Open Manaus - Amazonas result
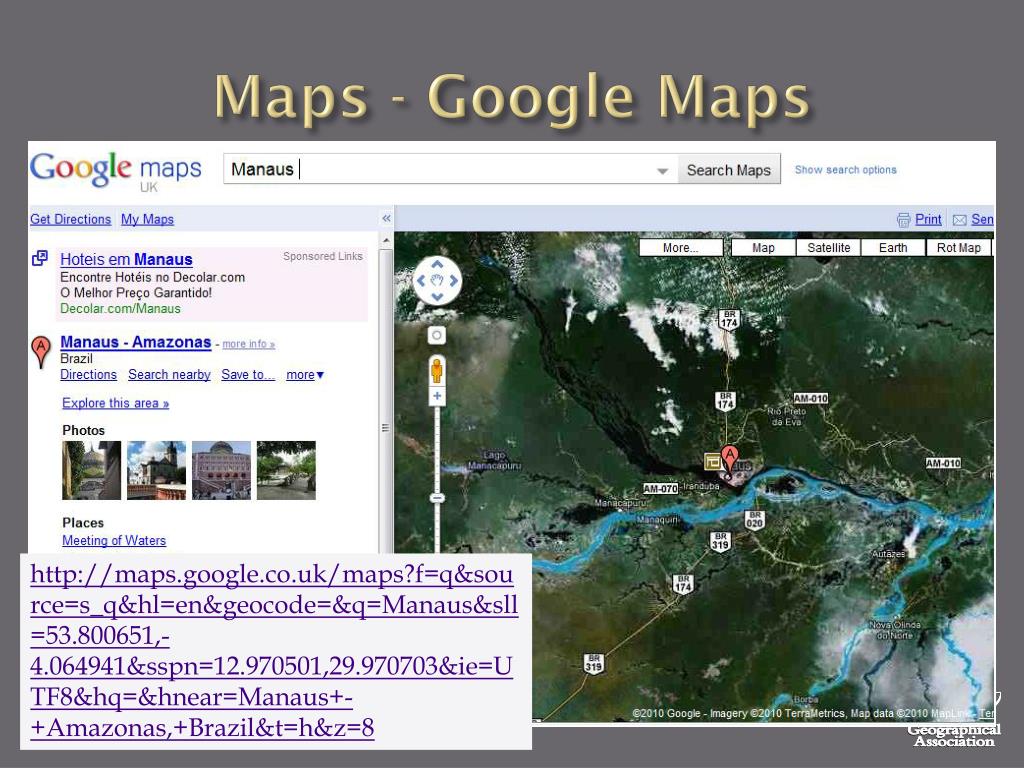The height and width of the screenshot is (768, 1024). click(136, 342)
